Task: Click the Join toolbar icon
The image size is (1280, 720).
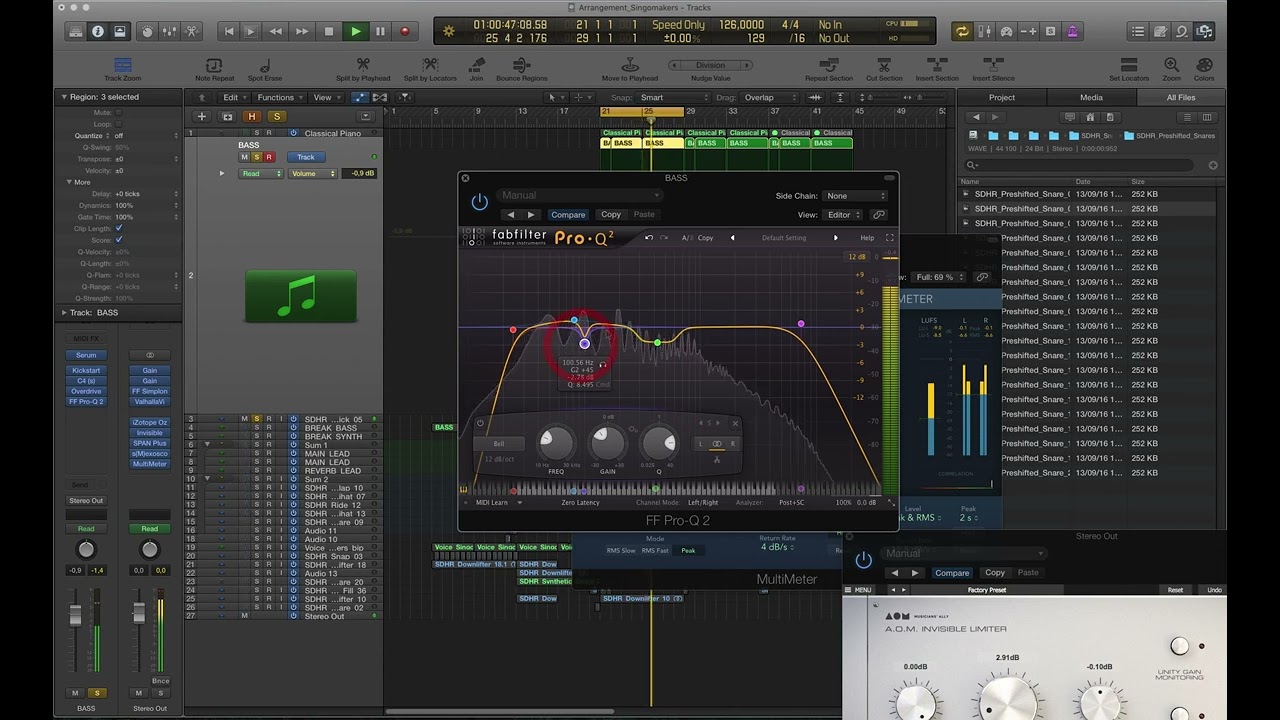Action: click(x=476, y=66)
